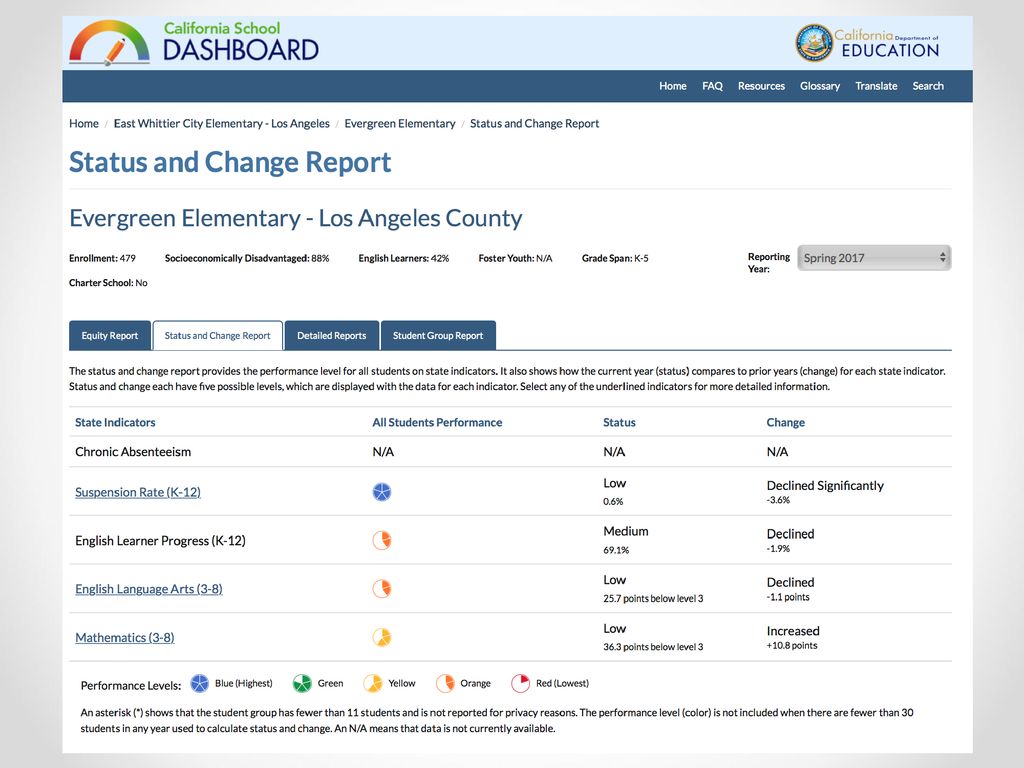Click the yellow performance icon for Mathematics
The height and width of the screenshot is (768, 1024).
(x=382, y=637)
